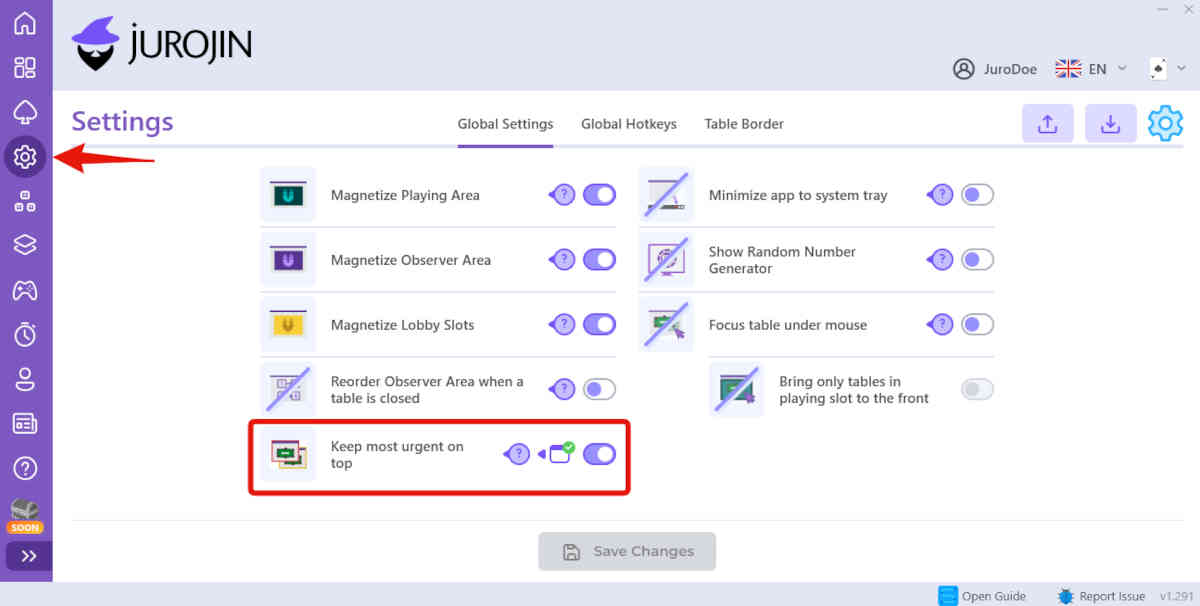Click the Show Random Number Generator thumbnail
Image resolution: width=1200 pixels, height=606 pixels.
click(666, 260)
